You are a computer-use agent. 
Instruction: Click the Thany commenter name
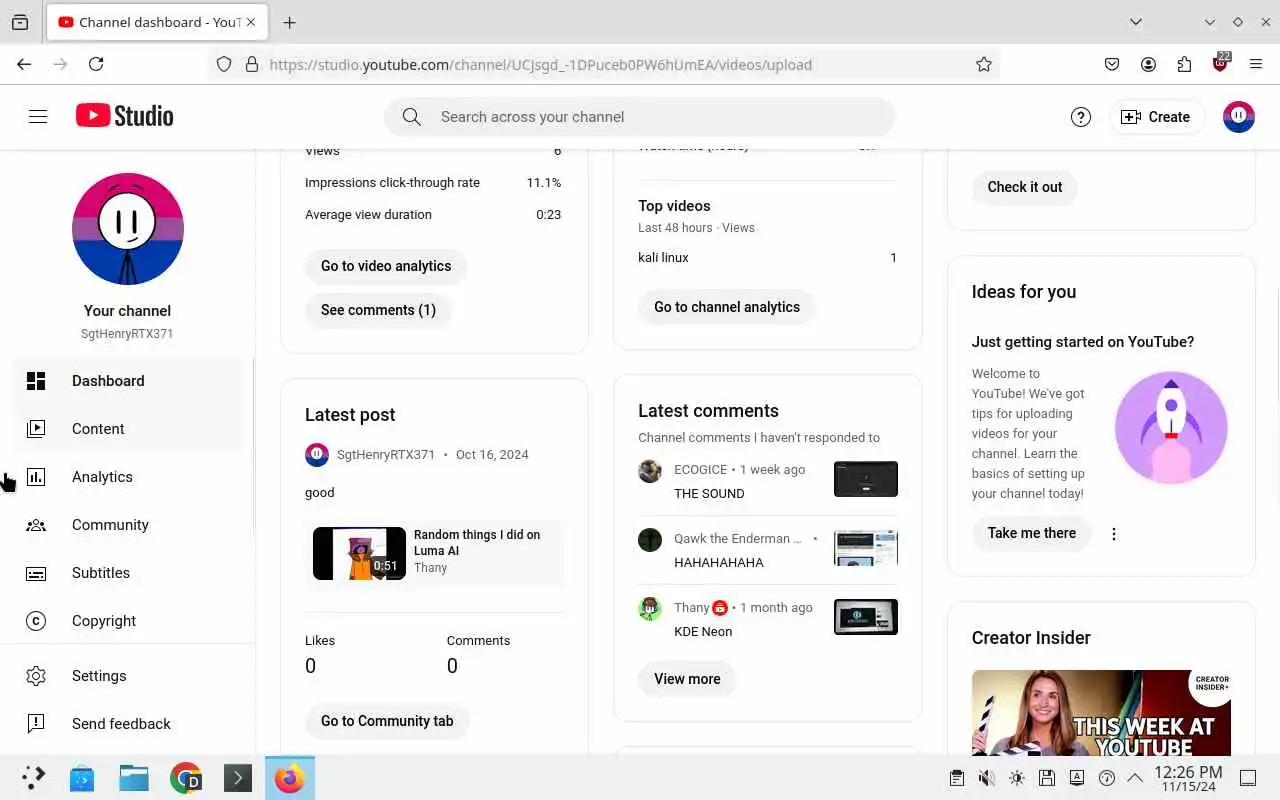[x=691, y=608]
